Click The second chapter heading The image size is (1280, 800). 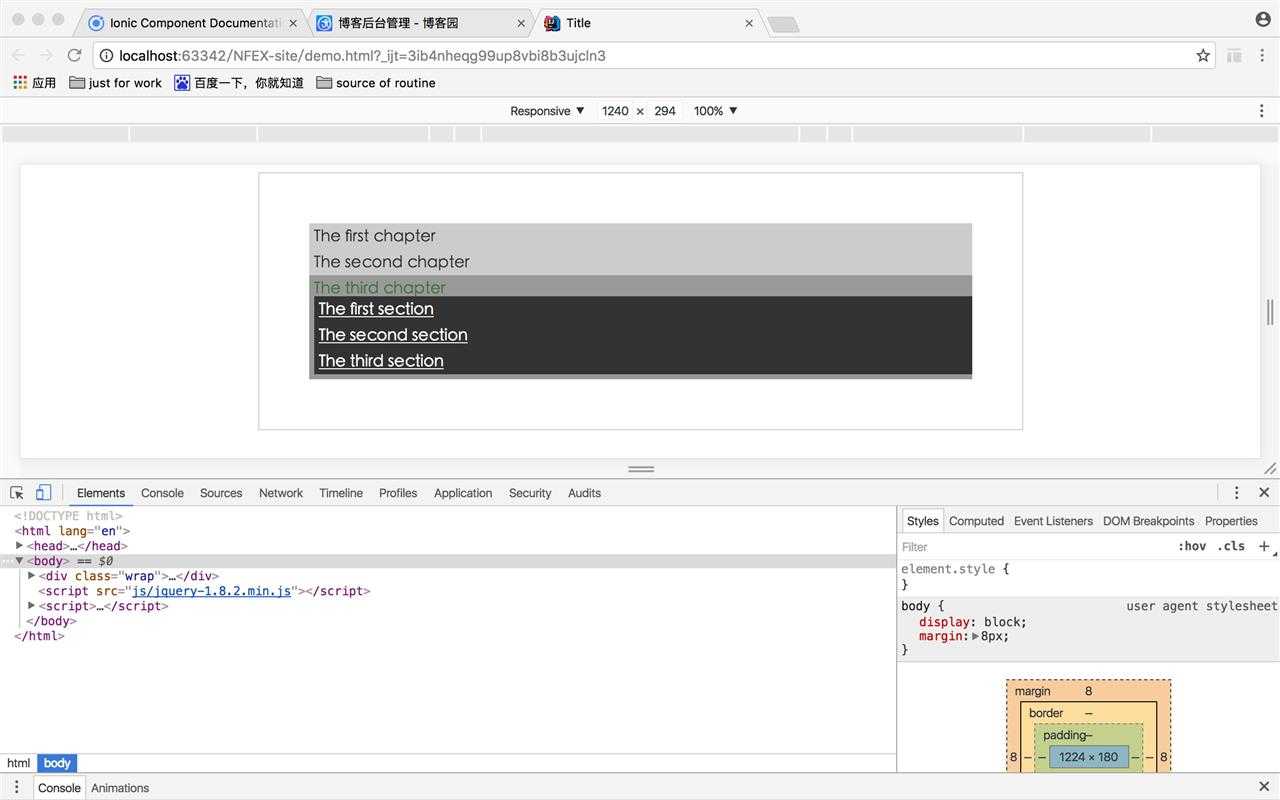pos(391,262)
